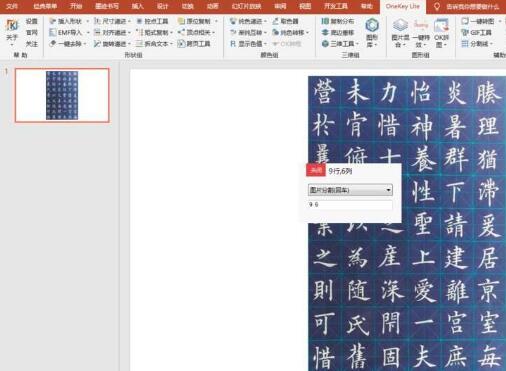Expand dropdown arrow next to 插入形状
The width and height of the screenshot is (506, 371).
click(x=88, y=21)
